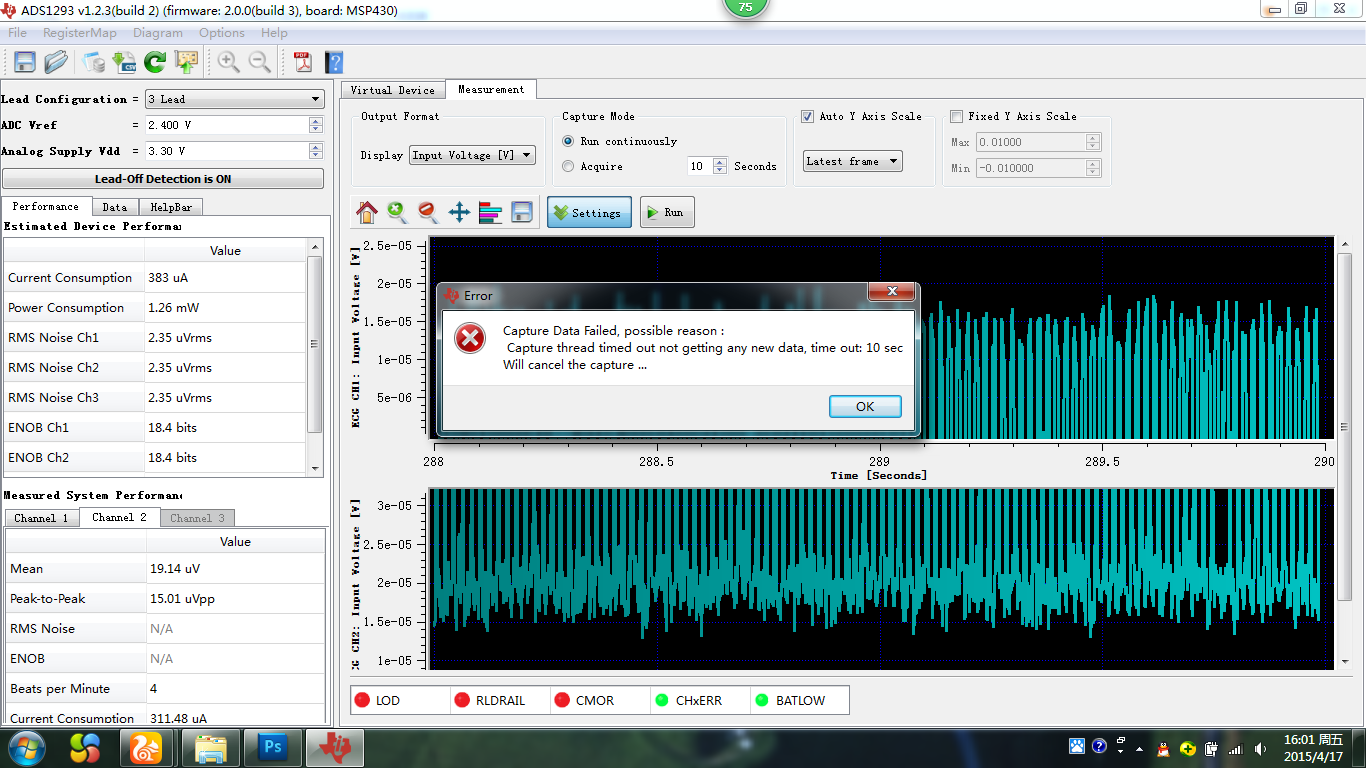Click the network signal tray icon
This screenshot has width=1366, height=768.
(1234, 747)
